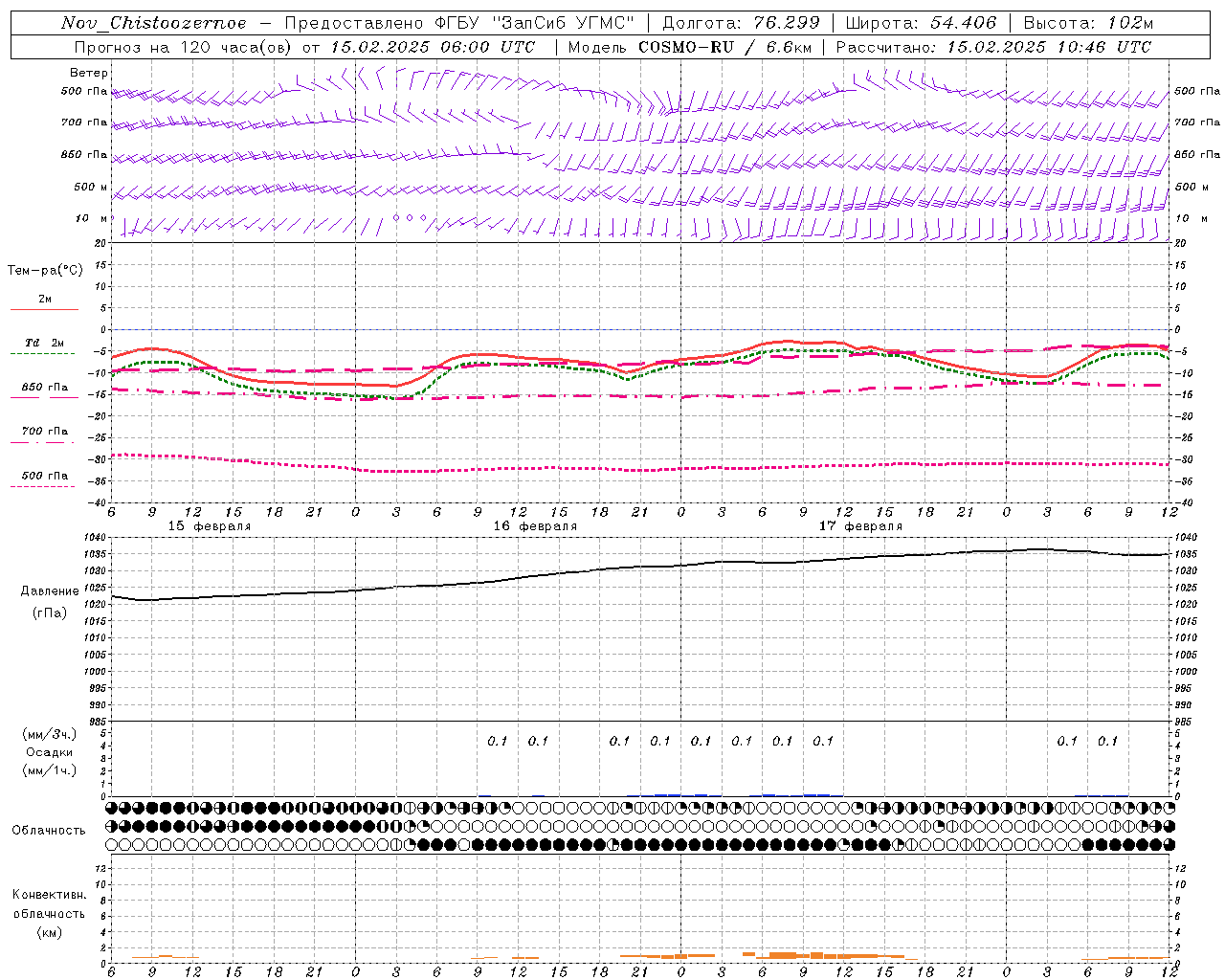The image size is (1225, 980).
Task: Click the Ветер wind panel label
Action: (89, 73)
